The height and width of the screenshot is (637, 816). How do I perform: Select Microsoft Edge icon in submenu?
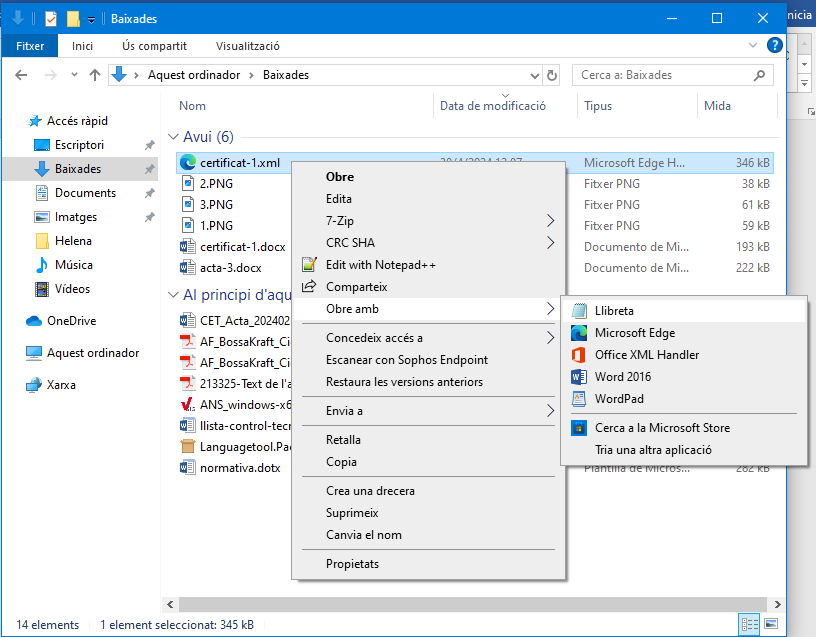point(579,333)
